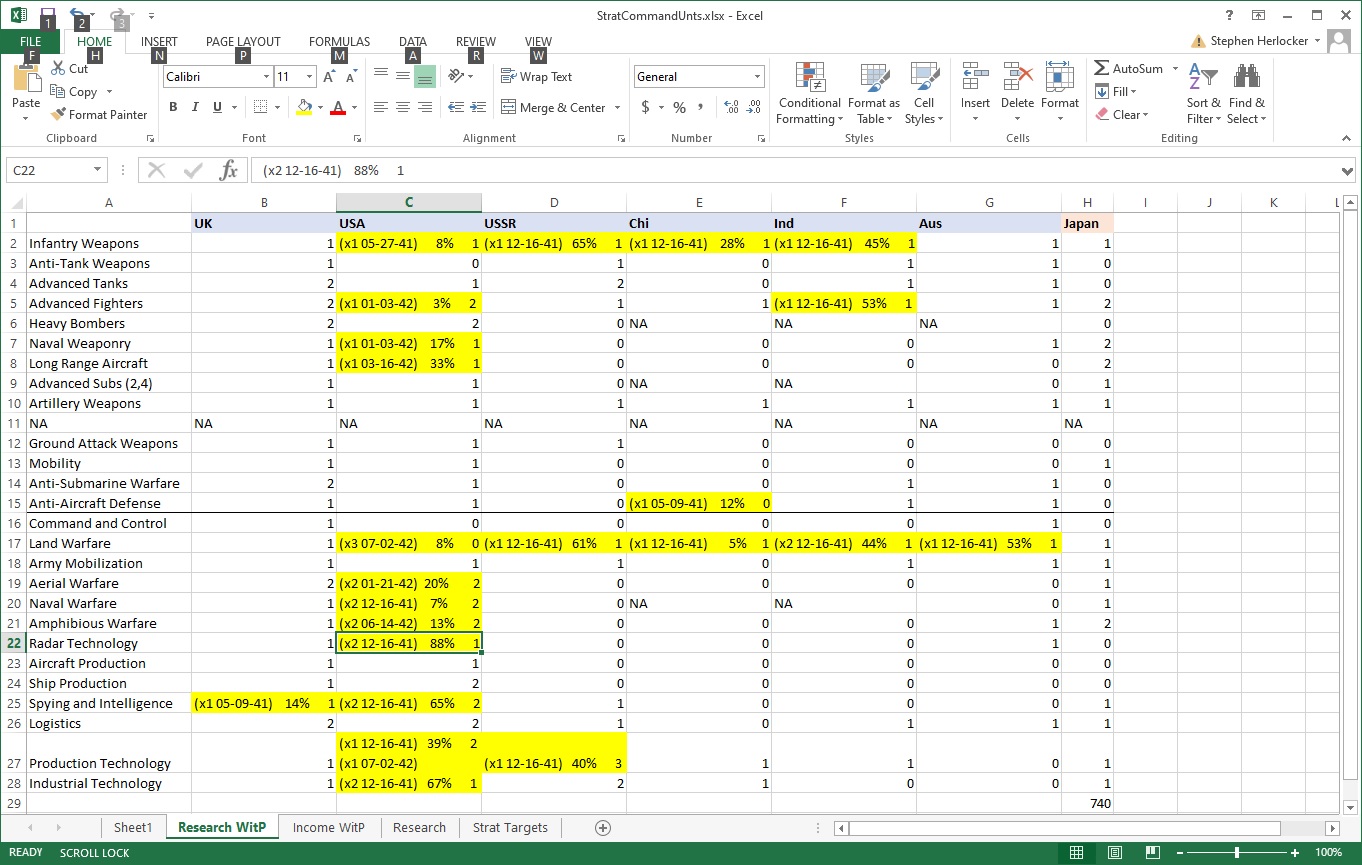Set vertical alignment to bottom align
This screenshot has height=865, width=1362.
pos(424,76)
